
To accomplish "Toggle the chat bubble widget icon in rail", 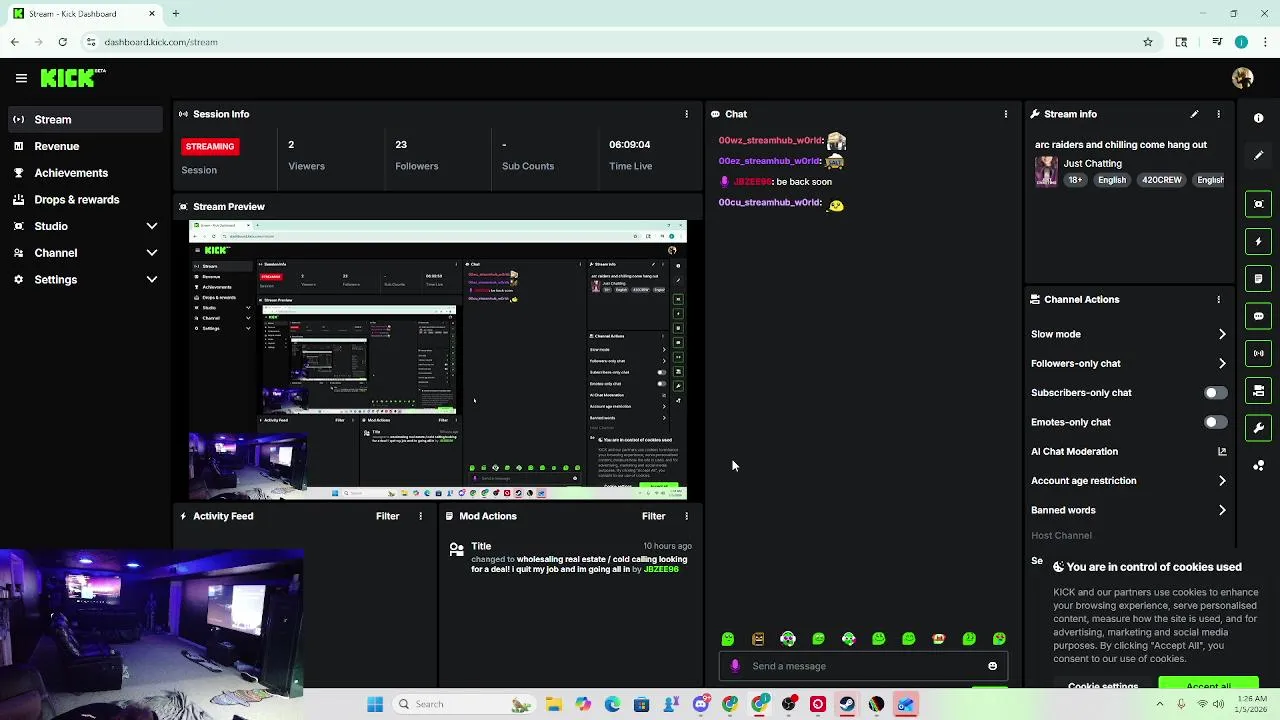I will [x=1259, y=316].
